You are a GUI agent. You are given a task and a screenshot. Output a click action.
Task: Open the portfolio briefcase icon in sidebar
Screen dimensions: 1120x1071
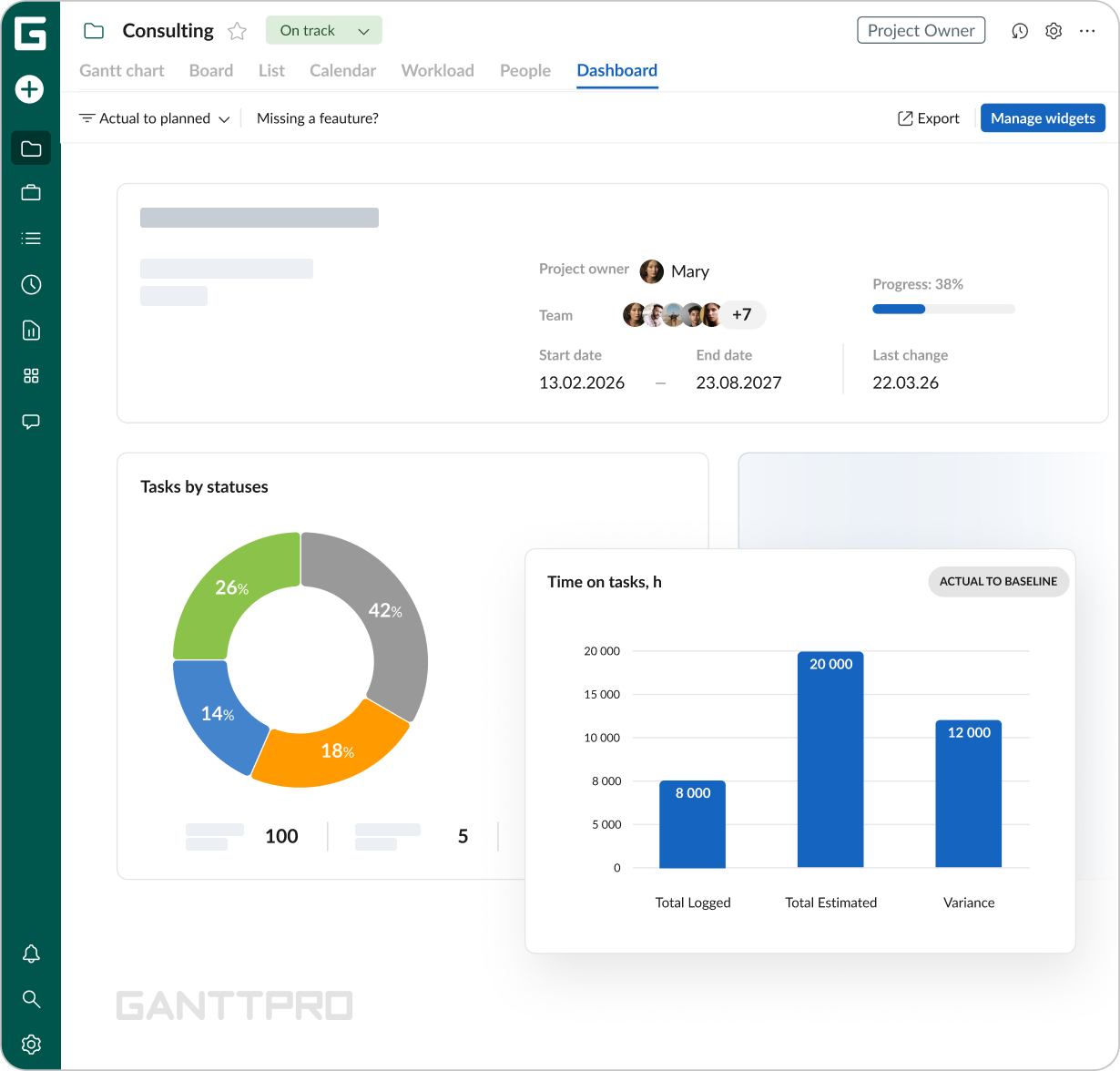[31, 193]
